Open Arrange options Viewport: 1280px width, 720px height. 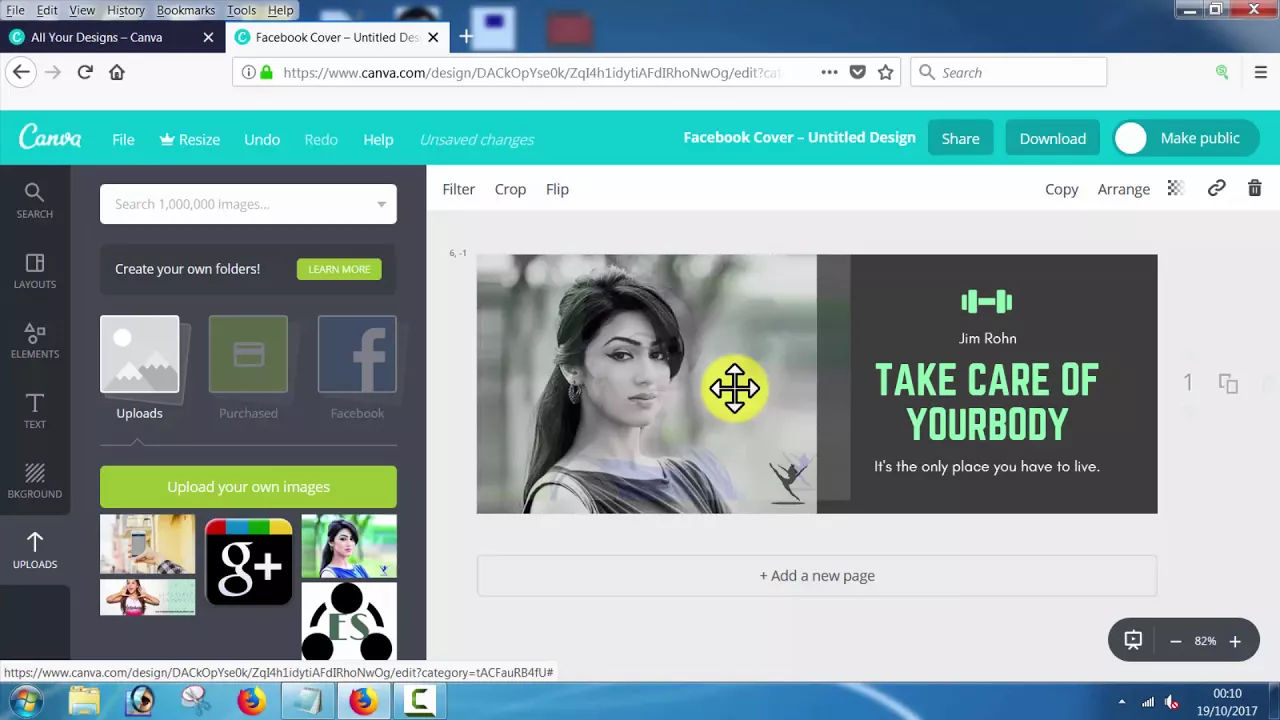coord(1124,189)
